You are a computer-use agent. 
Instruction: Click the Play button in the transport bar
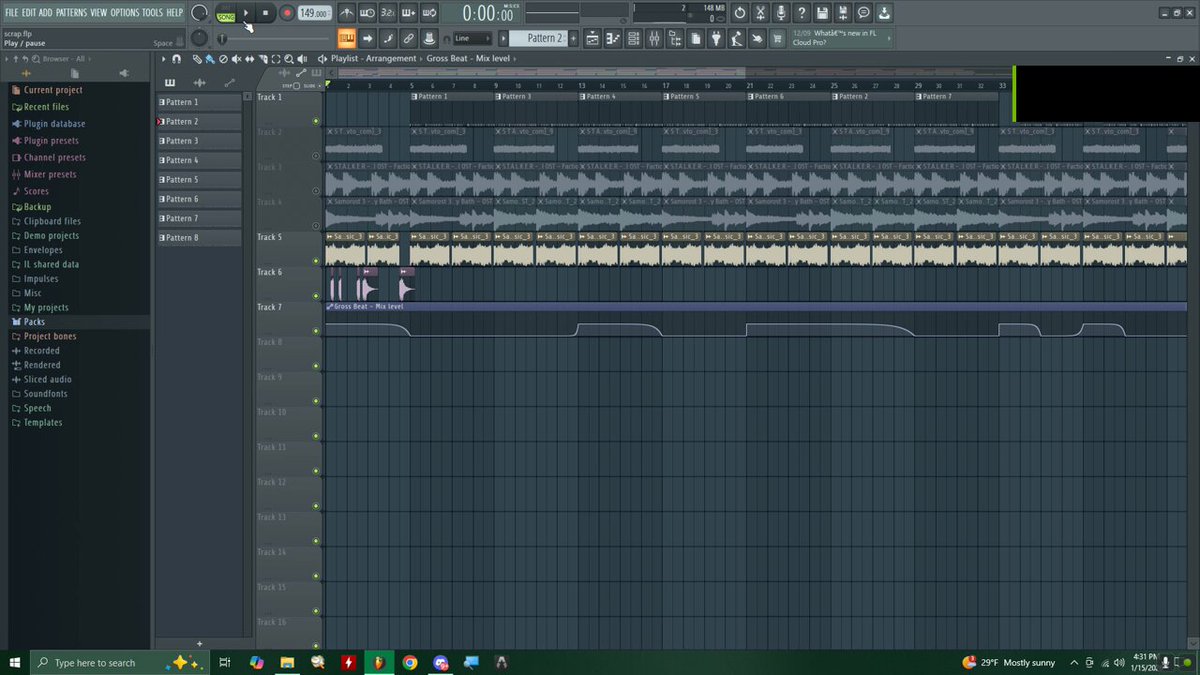point(245,13)
